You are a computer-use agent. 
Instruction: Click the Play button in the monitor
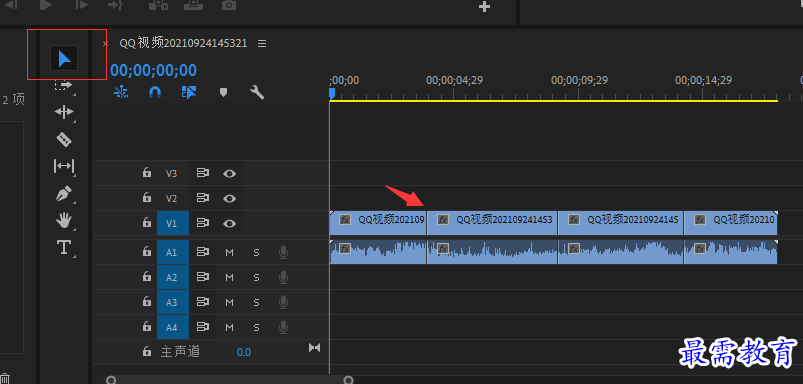pos(46,5)
